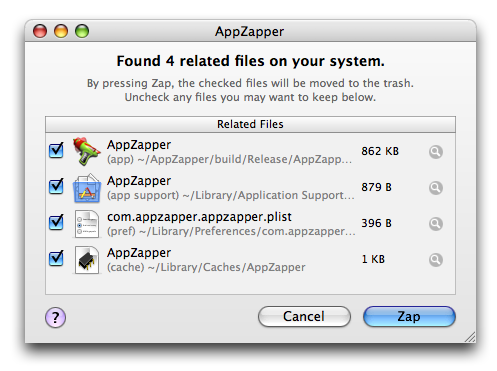The height and width of the screenshot is (371, 497).
Task: Click the window resize grip corner
Action: 470,337
